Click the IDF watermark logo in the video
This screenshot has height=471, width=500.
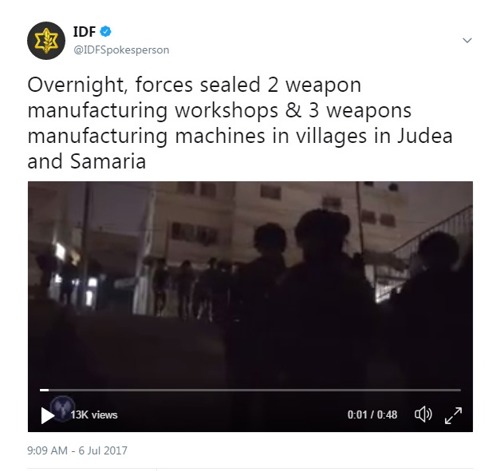click(63, 407)
